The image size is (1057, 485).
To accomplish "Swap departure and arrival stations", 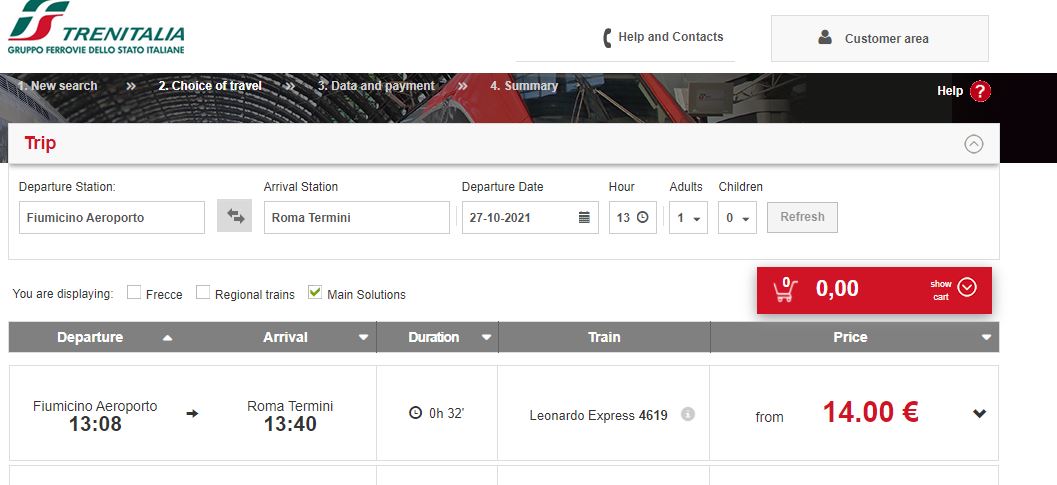I will pos(235,217).
